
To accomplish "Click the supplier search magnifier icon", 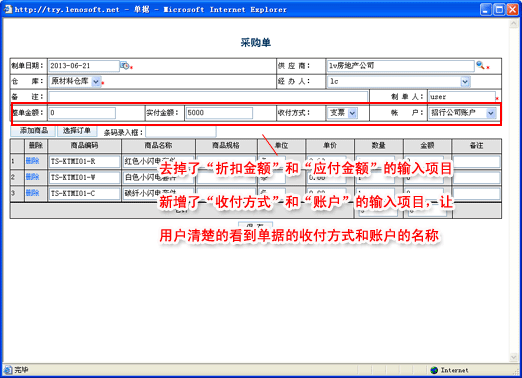I will pyautogui.click(x=480, y=65).
